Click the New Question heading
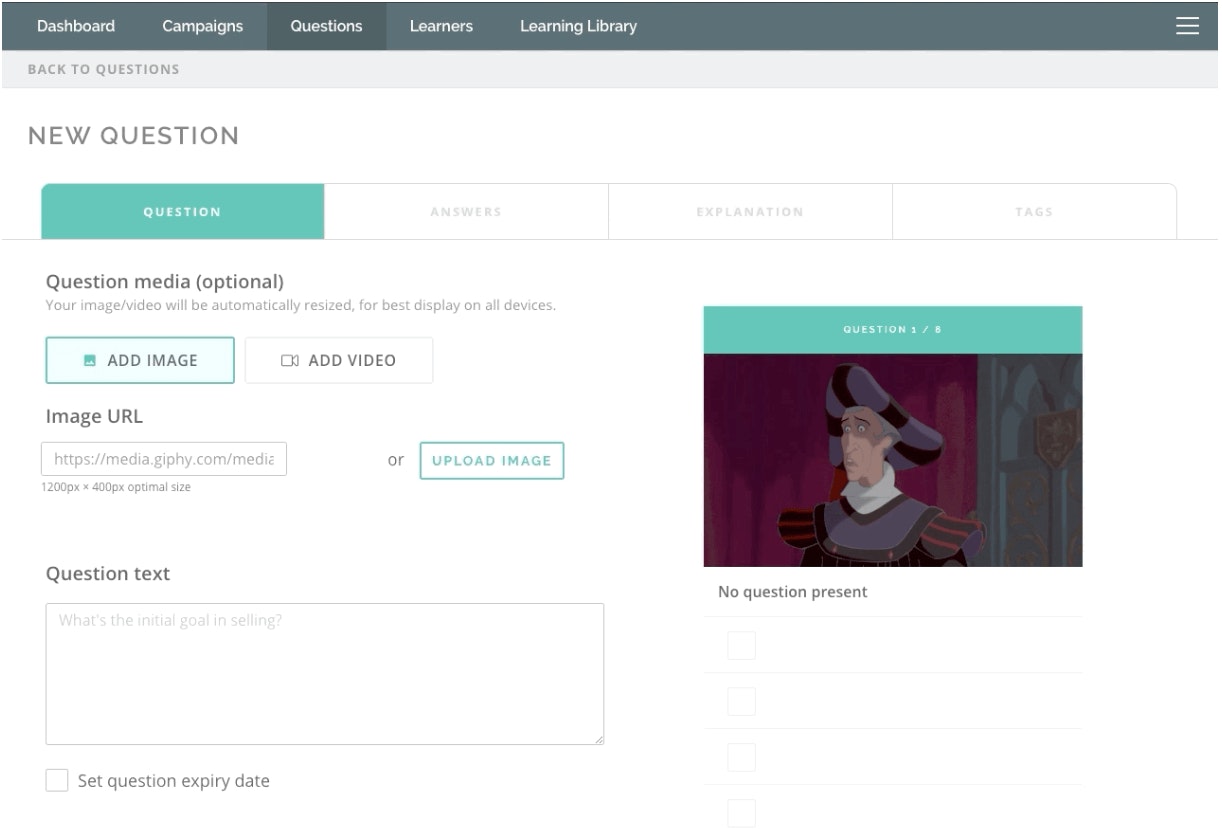The image size is (1222, 830). tap(134, 136)
